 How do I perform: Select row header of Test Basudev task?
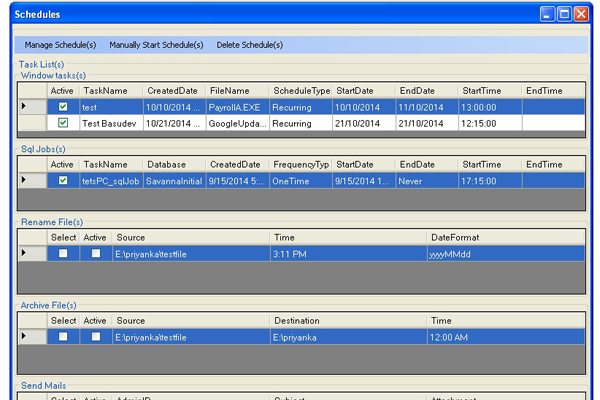click(x=33, y=123)
